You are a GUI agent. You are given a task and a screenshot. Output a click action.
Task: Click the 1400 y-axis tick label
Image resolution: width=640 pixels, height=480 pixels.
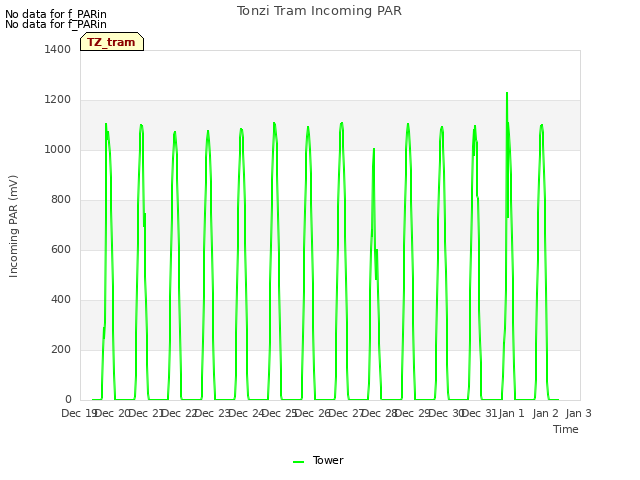(x=58, y=49)
